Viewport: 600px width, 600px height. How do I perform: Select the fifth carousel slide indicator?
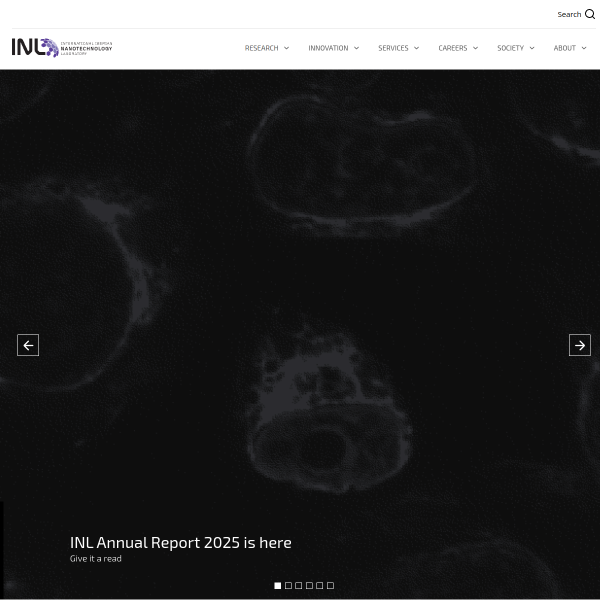pos(320,585)
